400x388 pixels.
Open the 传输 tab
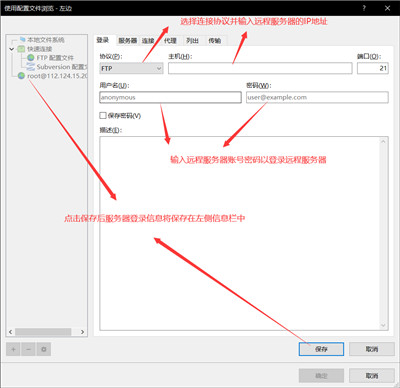pyautogui.click(x=215, y=41)
